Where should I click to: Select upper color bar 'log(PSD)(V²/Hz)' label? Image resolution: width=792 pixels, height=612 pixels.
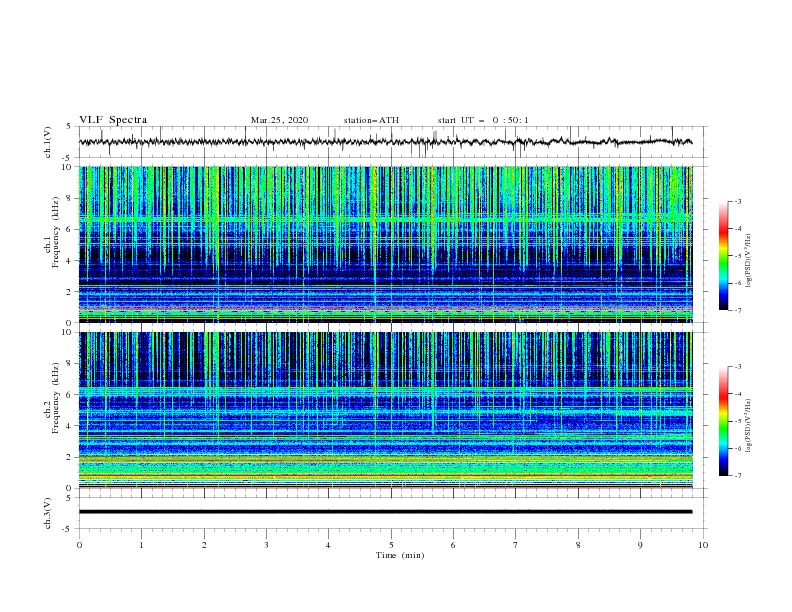(749, 261)
